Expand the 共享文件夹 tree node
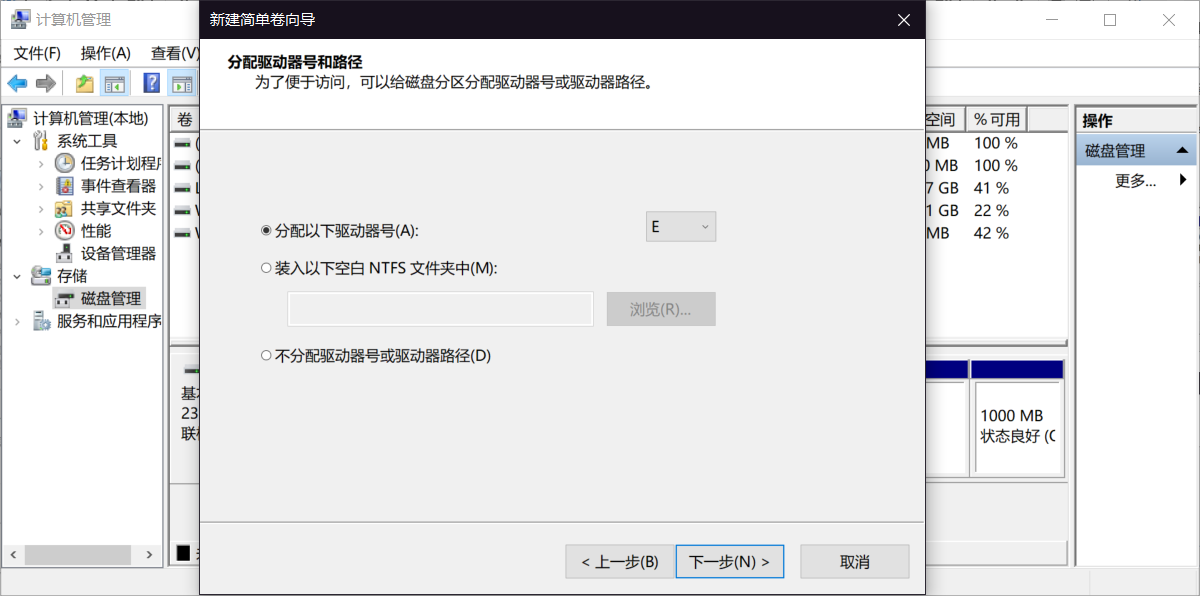 click(40, 208)
